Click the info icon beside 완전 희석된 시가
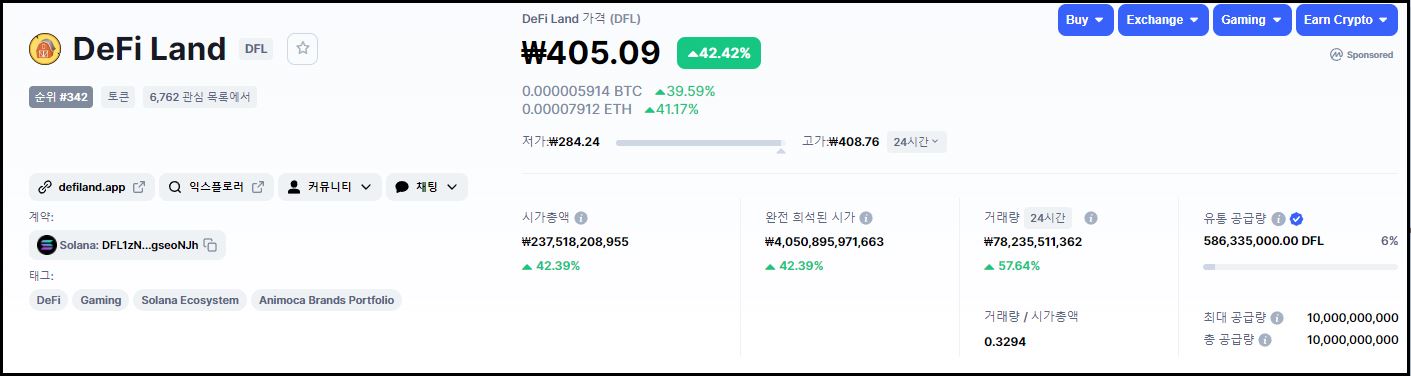The width and height of the screenshot is (1411, 376). pos(866,217)
